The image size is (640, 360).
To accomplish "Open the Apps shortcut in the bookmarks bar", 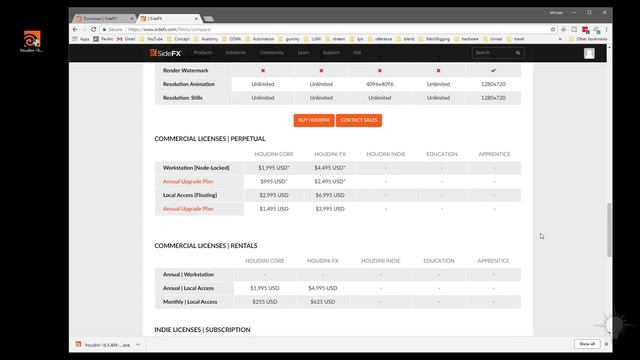I will (81, 39).
